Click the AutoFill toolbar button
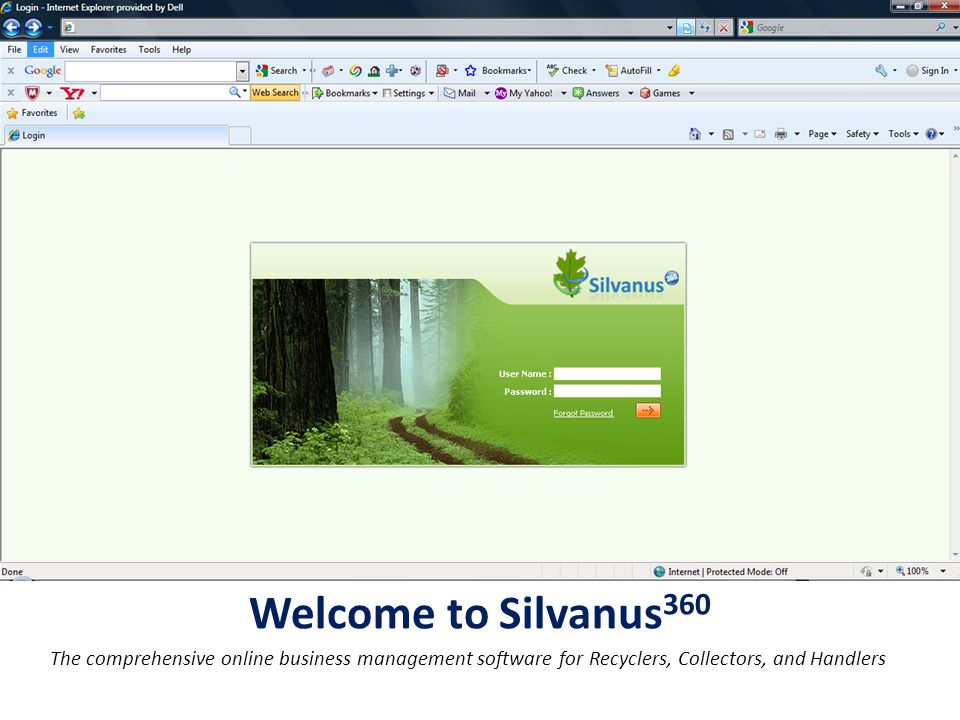 point(629,70)
